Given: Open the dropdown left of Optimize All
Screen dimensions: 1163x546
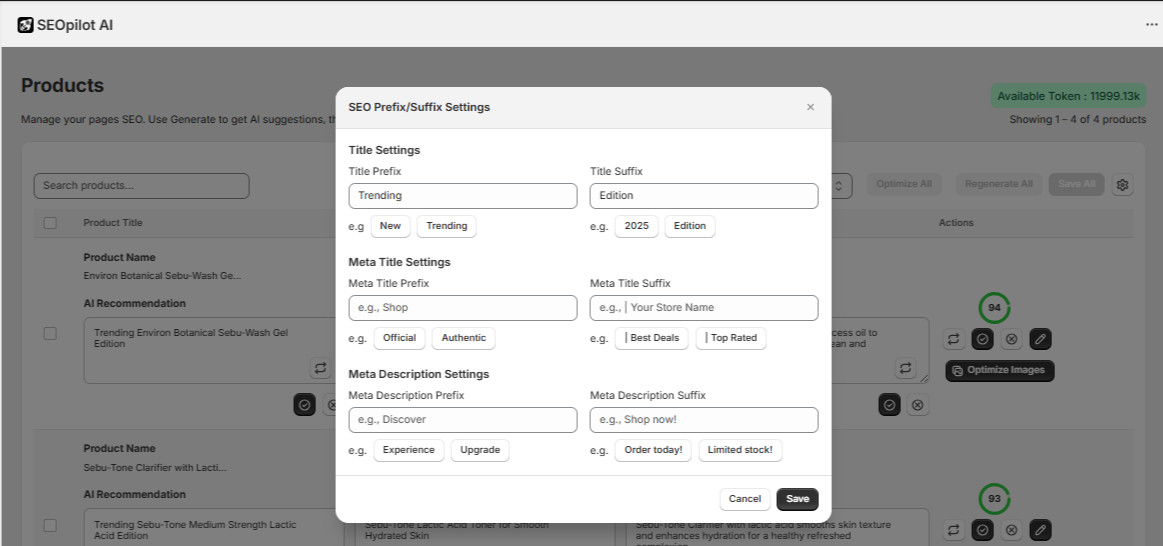Looking at the screenshot, I should (x=840, y=185).
